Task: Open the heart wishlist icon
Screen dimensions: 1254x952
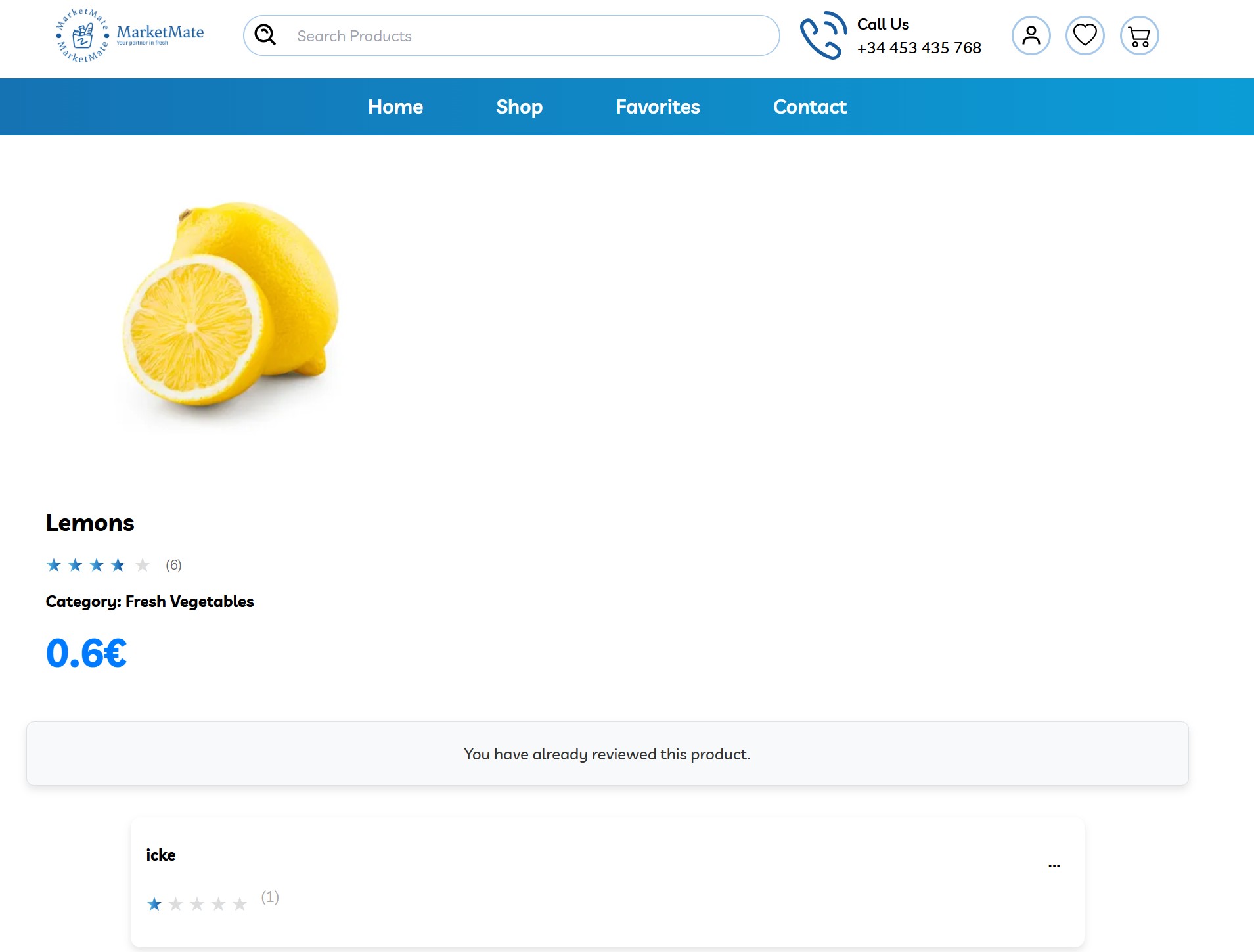Action: click(x=1085, y=35)
